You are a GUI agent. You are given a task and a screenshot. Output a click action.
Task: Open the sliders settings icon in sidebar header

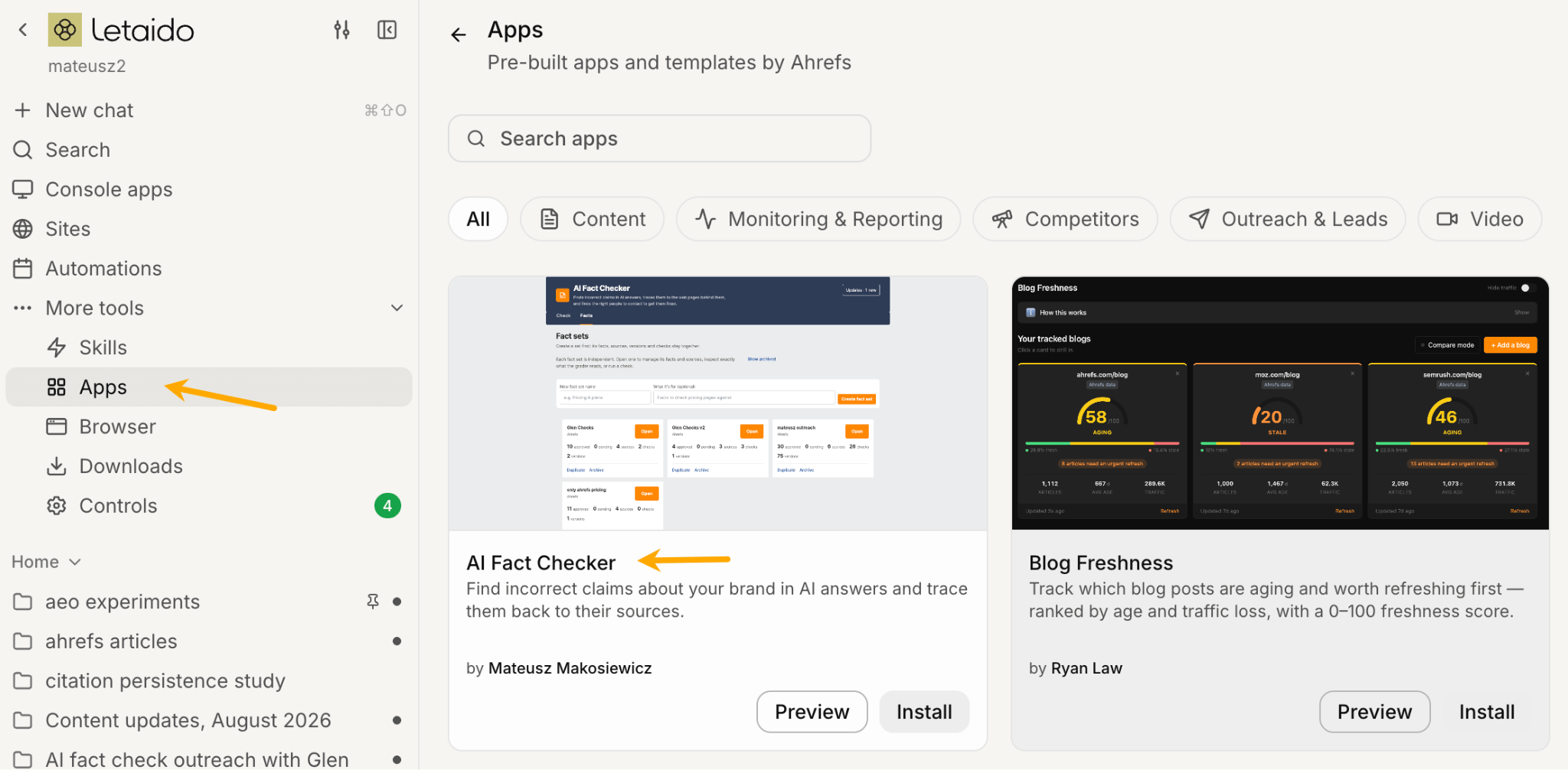tap(342, 30)
